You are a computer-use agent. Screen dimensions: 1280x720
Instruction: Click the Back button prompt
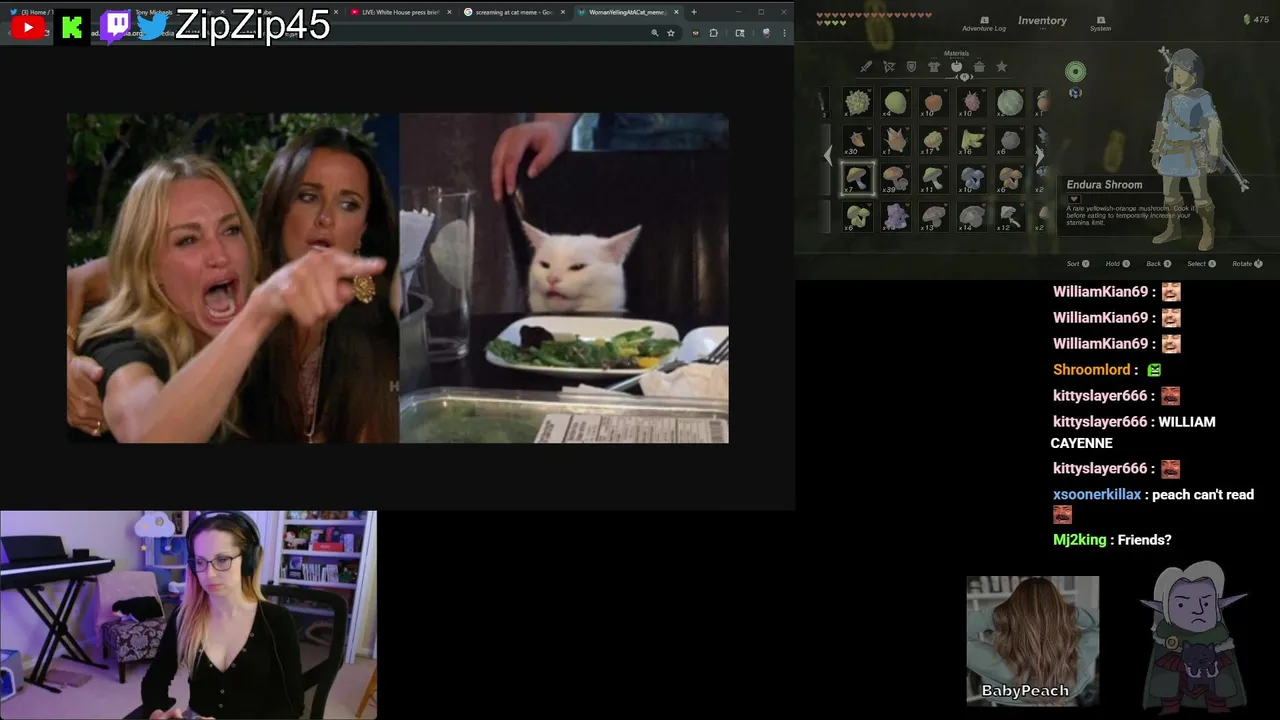[1158, 264]
